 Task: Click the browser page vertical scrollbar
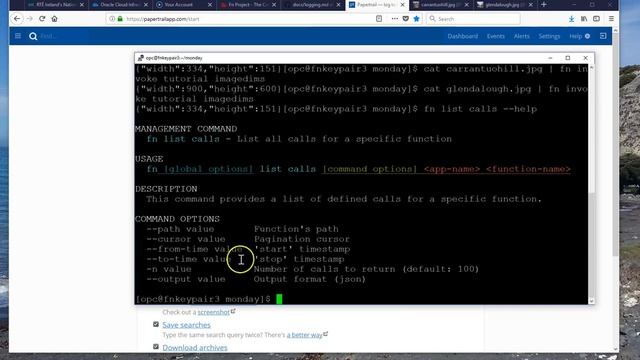[616, 188]
